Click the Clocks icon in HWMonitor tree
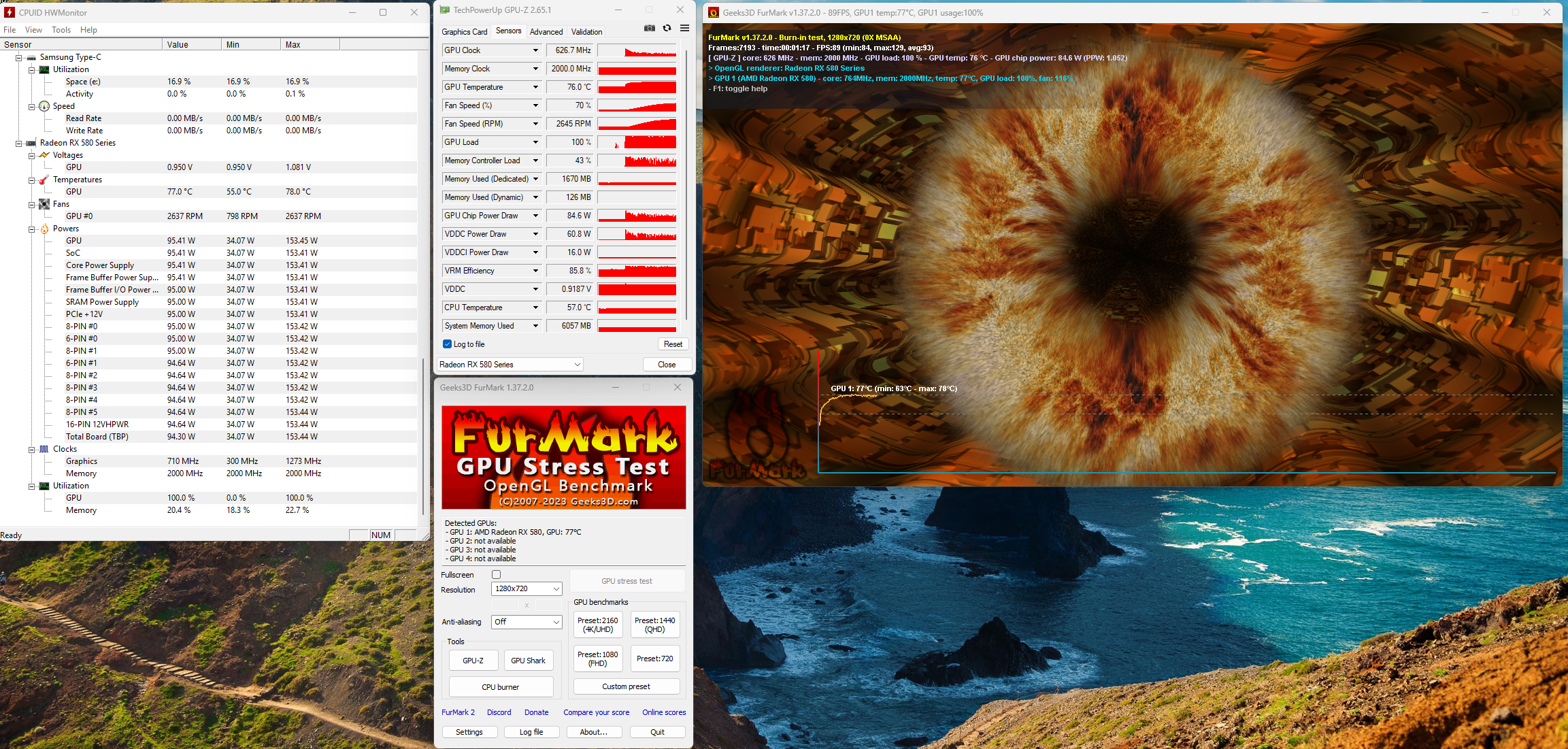The image size is (1568, 749). tap(44, 449)
